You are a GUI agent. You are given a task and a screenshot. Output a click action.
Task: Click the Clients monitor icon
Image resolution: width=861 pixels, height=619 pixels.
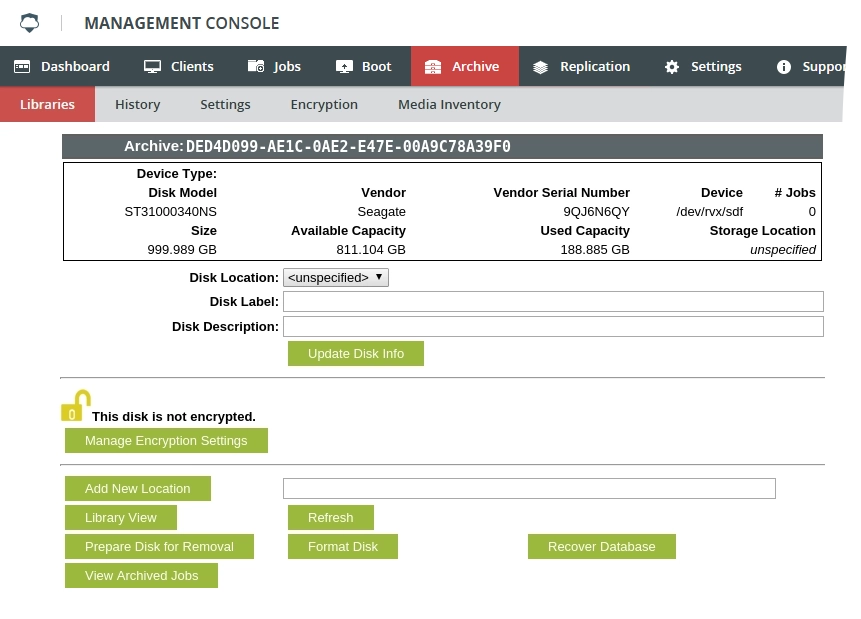coord(152,67)
